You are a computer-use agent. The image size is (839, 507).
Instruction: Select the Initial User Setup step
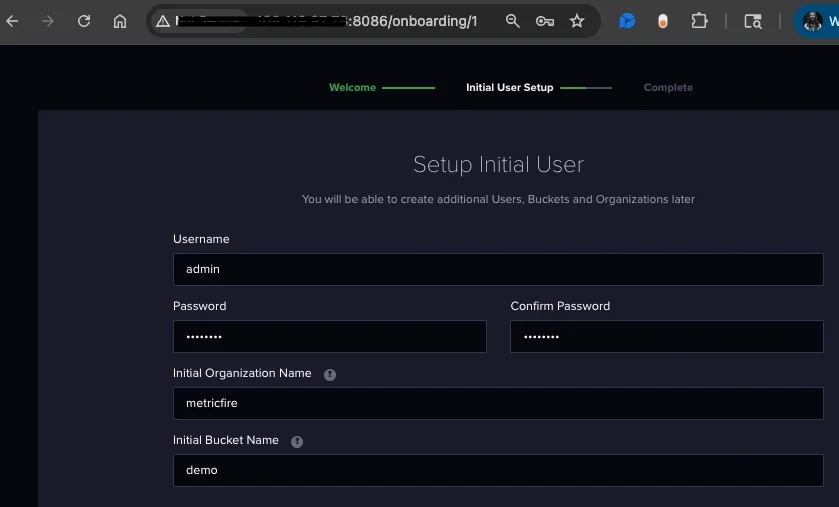point(509,88)
